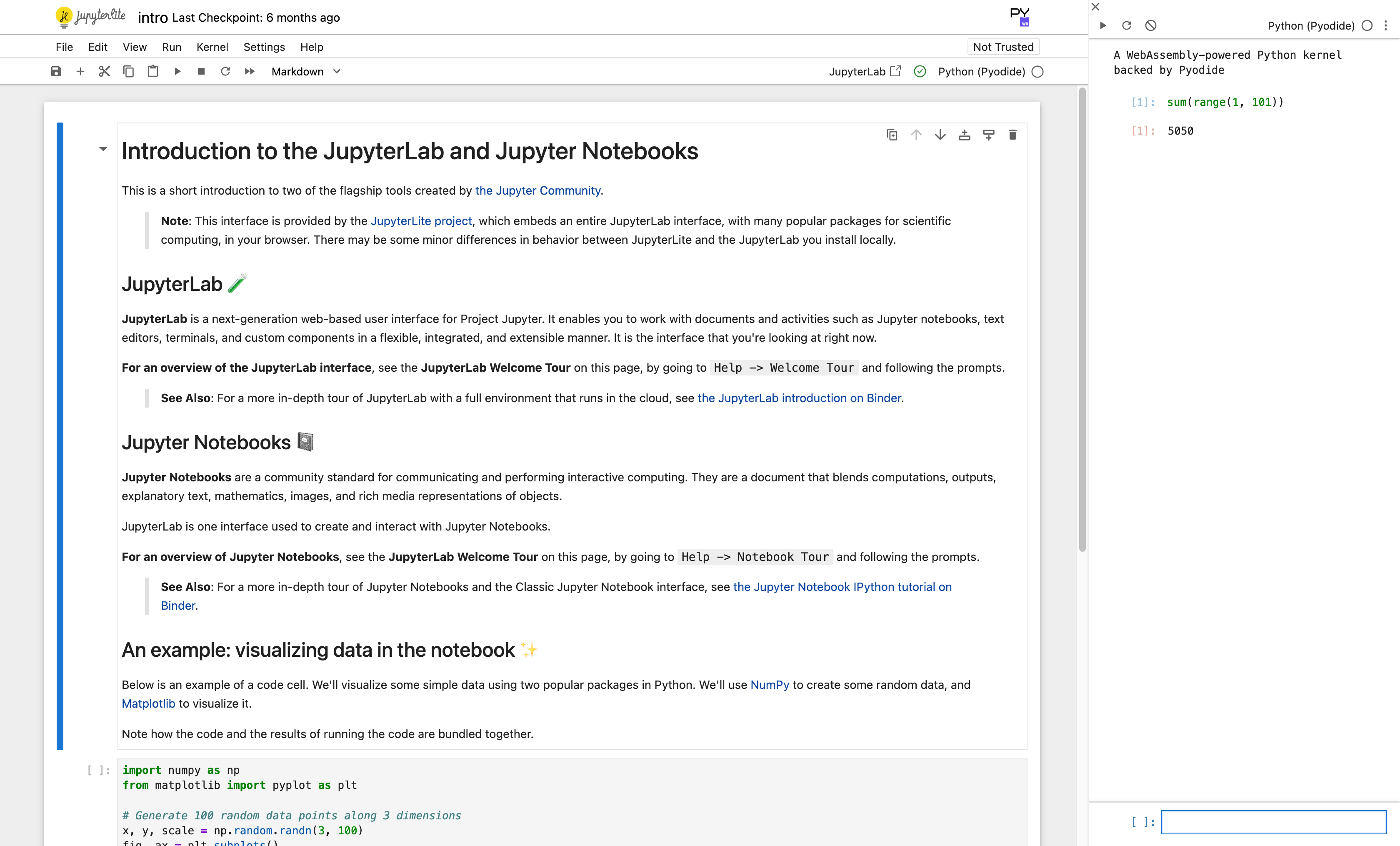Insert a cell below with plus icon
This screenshot has height=846, width=1400.
coord(80,72)
